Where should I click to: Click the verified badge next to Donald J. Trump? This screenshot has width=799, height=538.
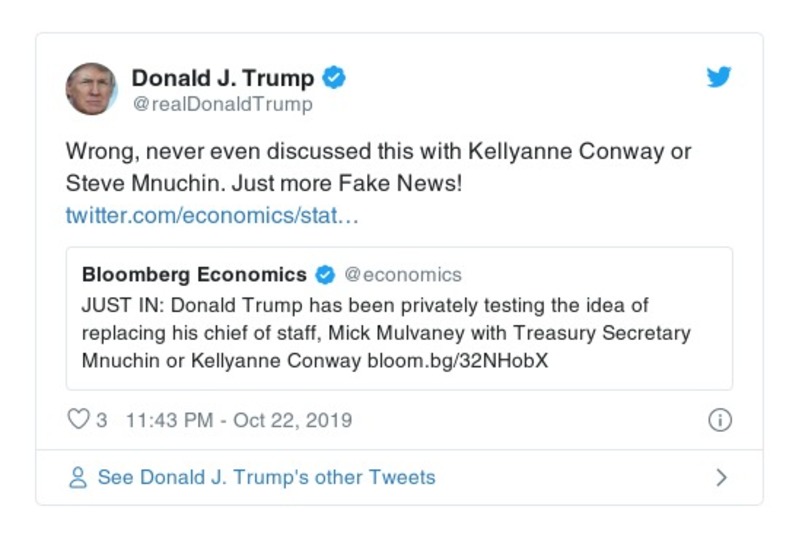pyautogui.click(x=335, y=78)
